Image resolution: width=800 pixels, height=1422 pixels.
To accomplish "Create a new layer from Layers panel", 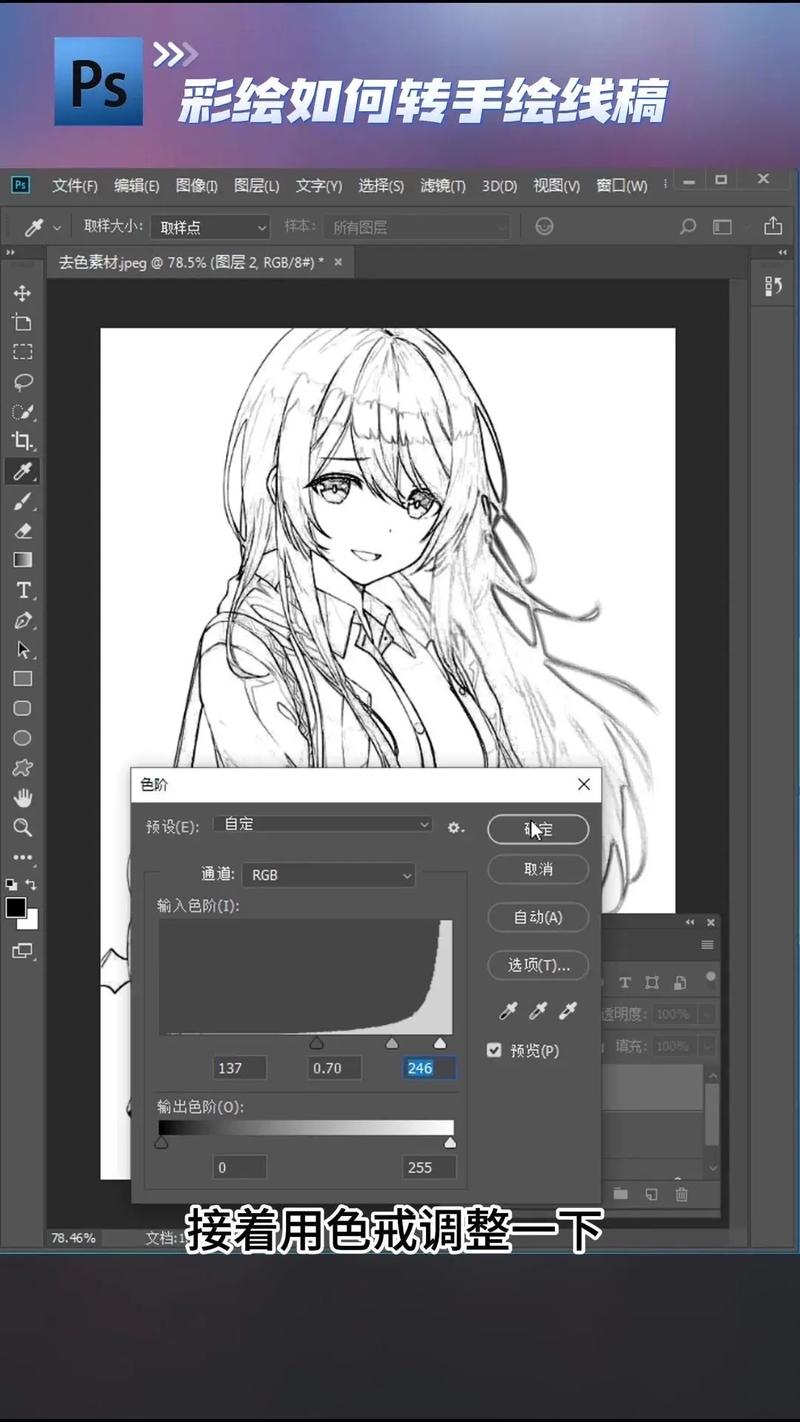I will [x=651, y=1194].
